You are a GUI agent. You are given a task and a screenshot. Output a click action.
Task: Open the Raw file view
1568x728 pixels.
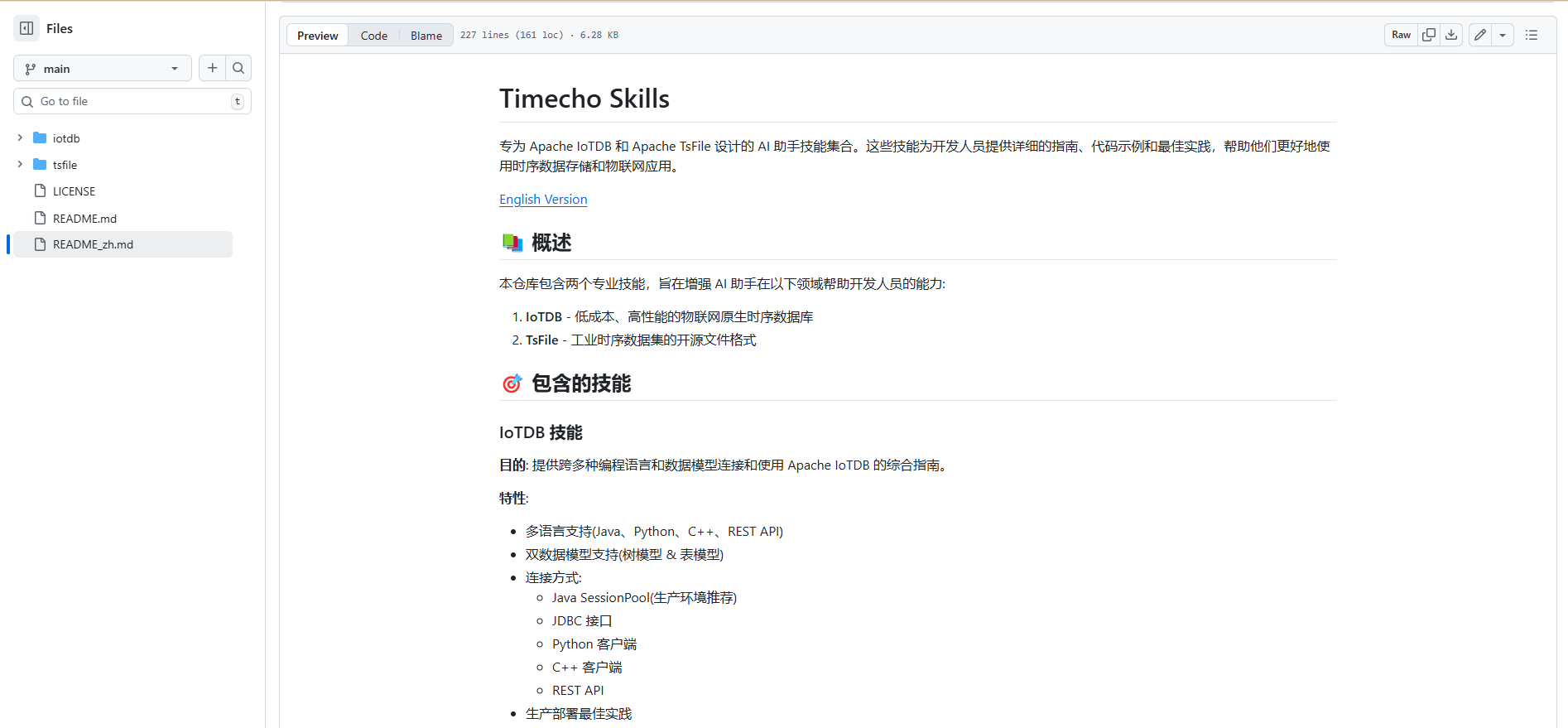[x=1401, y=35]
